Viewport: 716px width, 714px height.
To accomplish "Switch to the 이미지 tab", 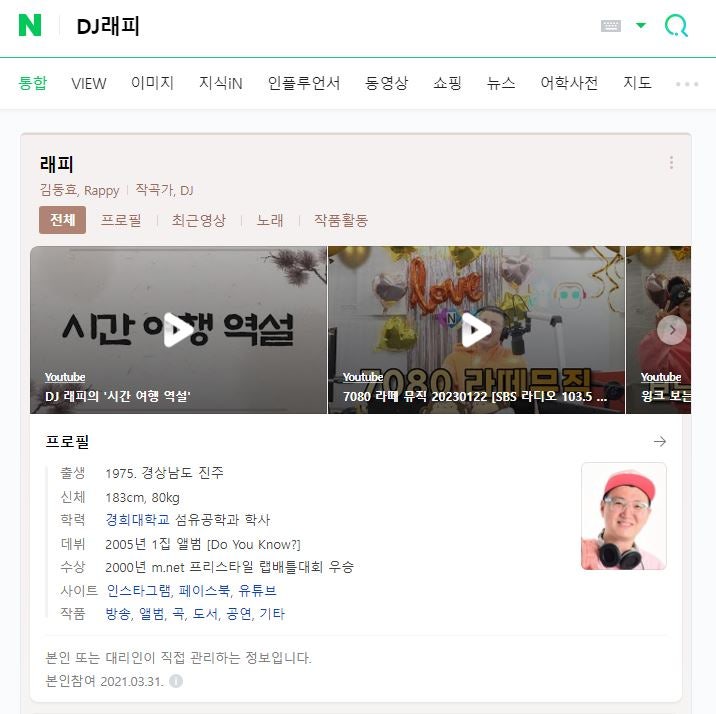I will pos(153,83).
